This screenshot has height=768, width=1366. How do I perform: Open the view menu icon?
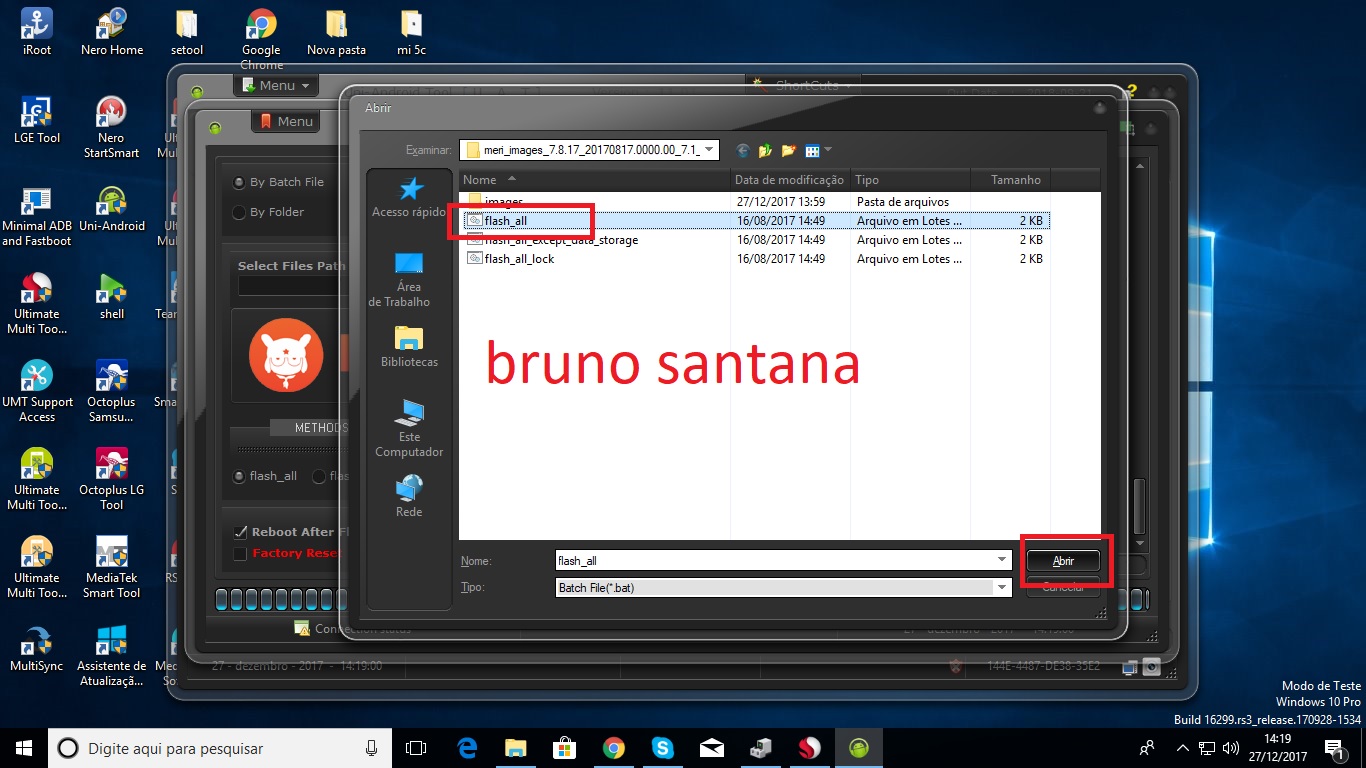click(812, 151)
